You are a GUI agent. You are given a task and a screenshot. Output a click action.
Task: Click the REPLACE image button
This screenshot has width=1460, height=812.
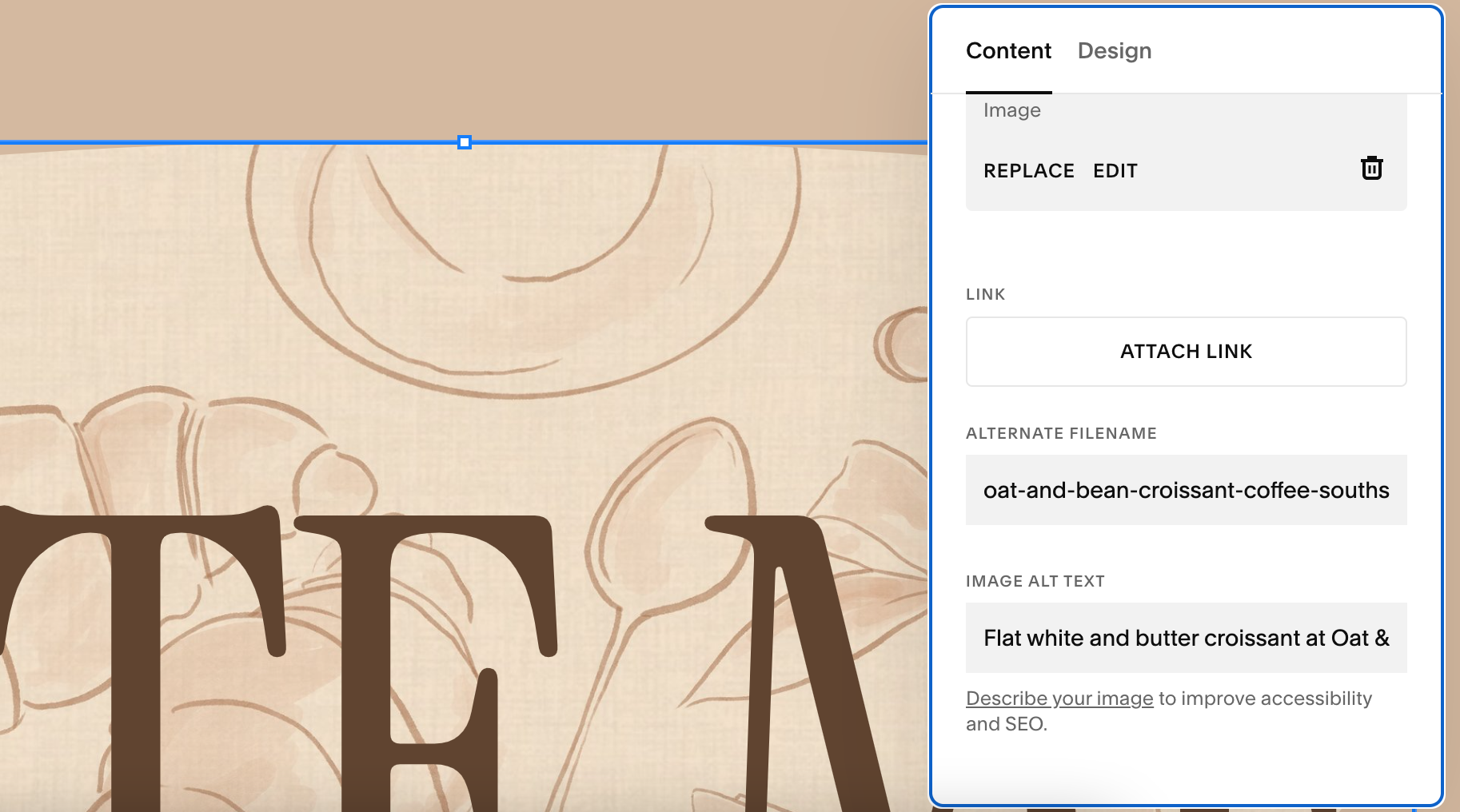[1029, 170]
